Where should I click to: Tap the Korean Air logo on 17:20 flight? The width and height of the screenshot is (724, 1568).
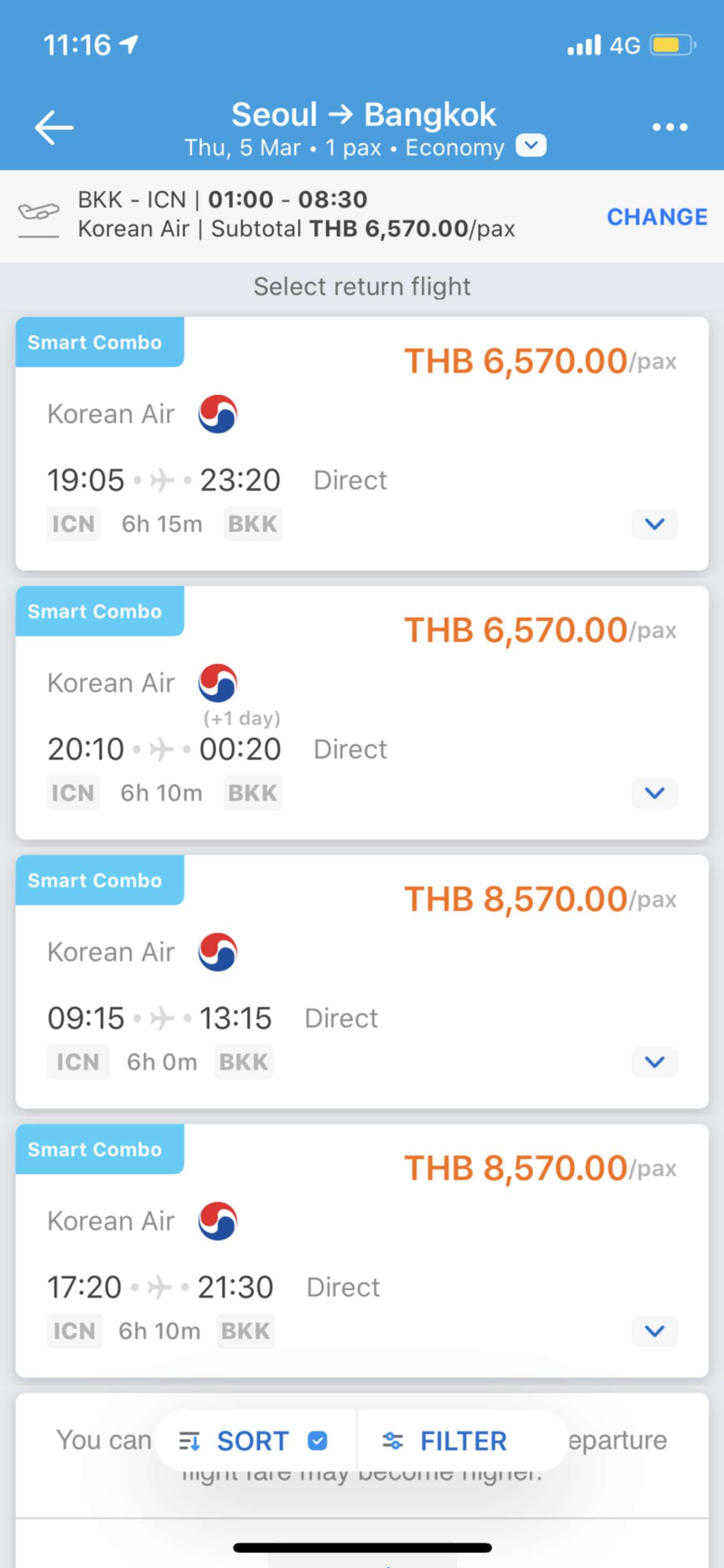tap(218, 1221)
